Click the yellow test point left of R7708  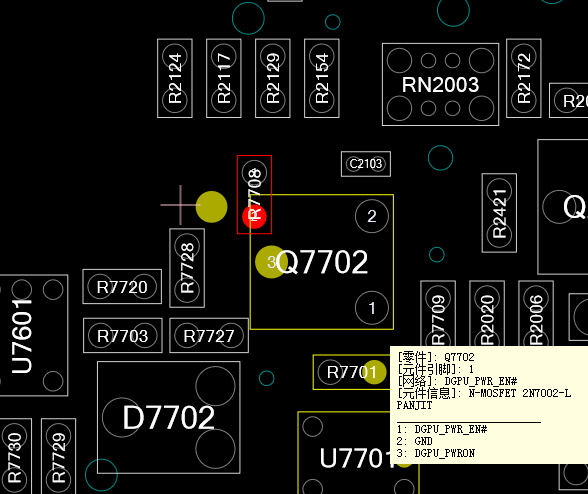[x=212, y=207]
